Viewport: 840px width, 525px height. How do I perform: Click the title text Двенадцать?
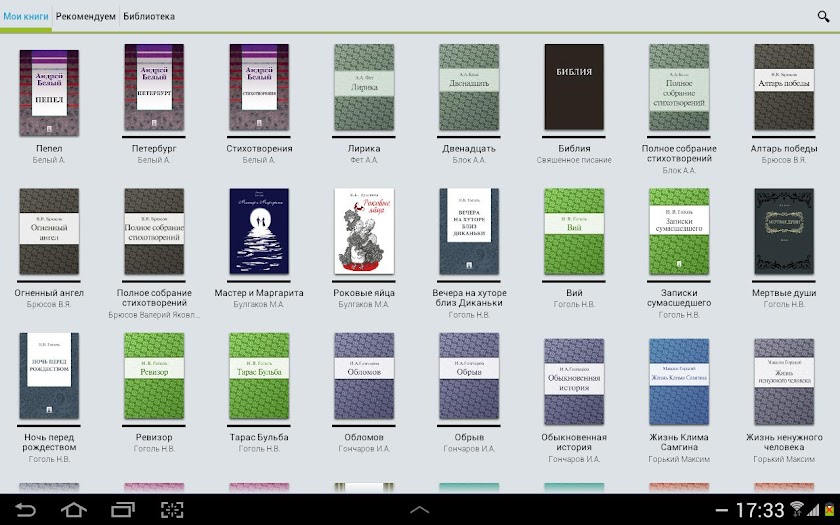469,148
